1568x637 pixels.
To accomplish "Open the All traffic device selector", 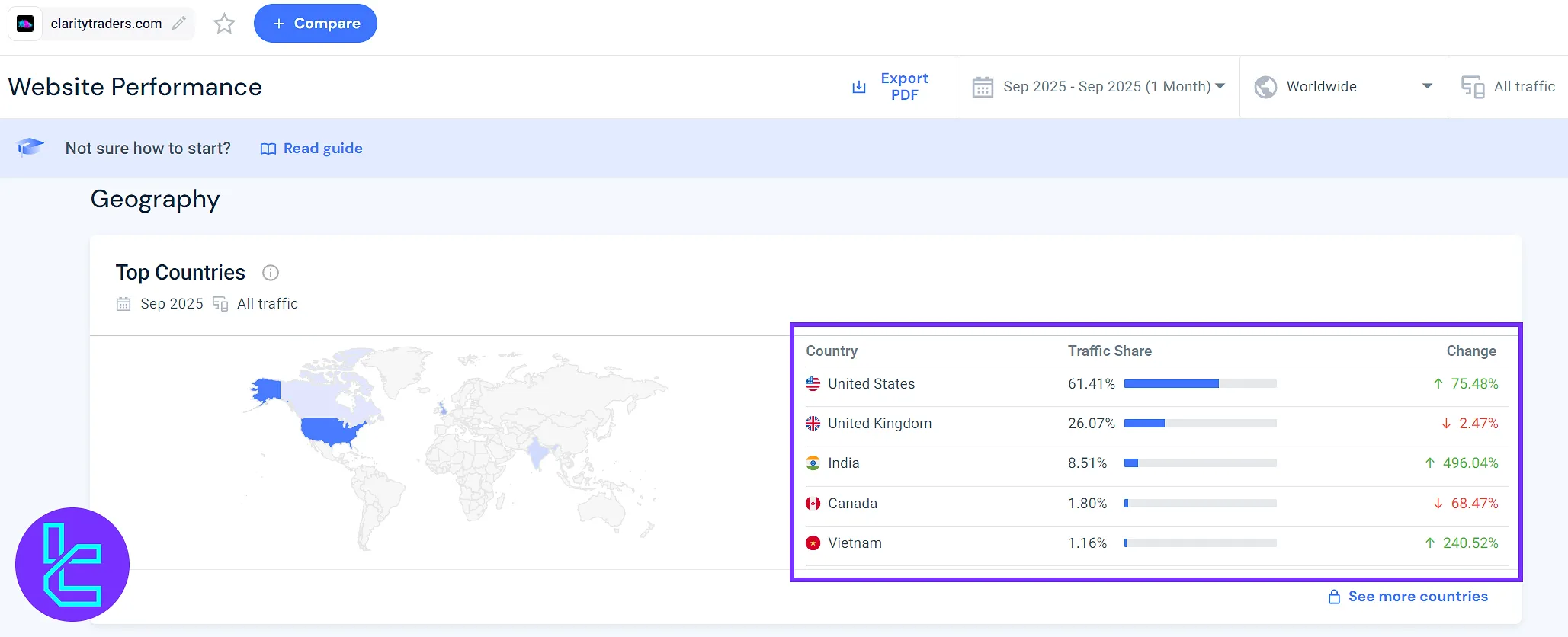I will (1509, 87).
